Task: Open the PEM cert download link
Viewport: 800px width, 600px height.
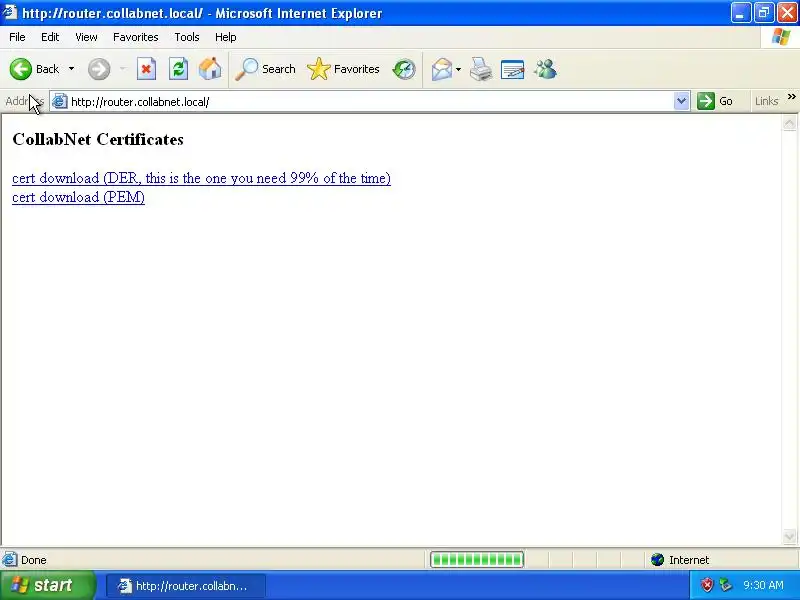Action: point(79,197)
